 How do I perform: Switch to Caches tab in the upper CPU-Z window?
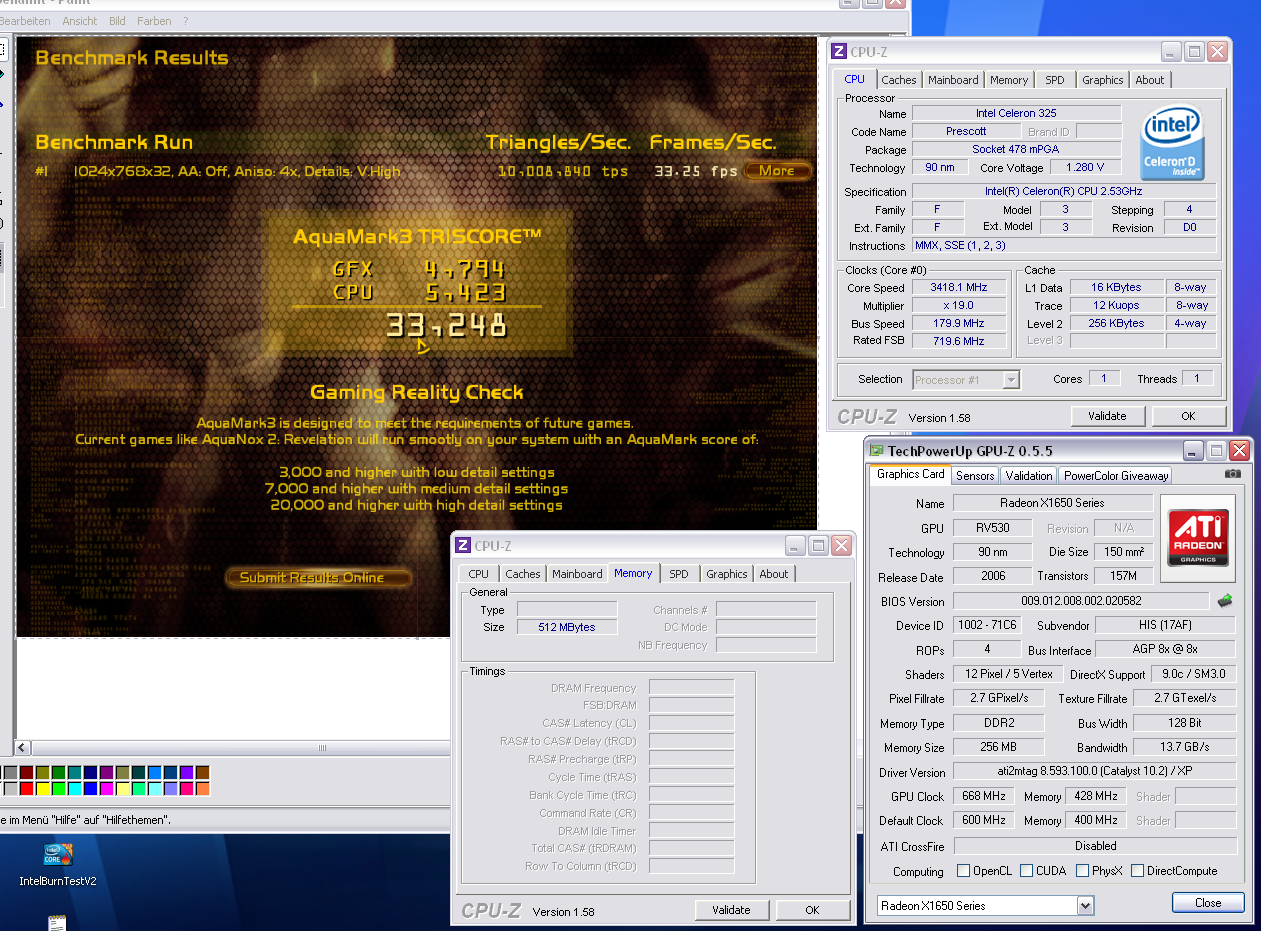click(x=899, y=80)
